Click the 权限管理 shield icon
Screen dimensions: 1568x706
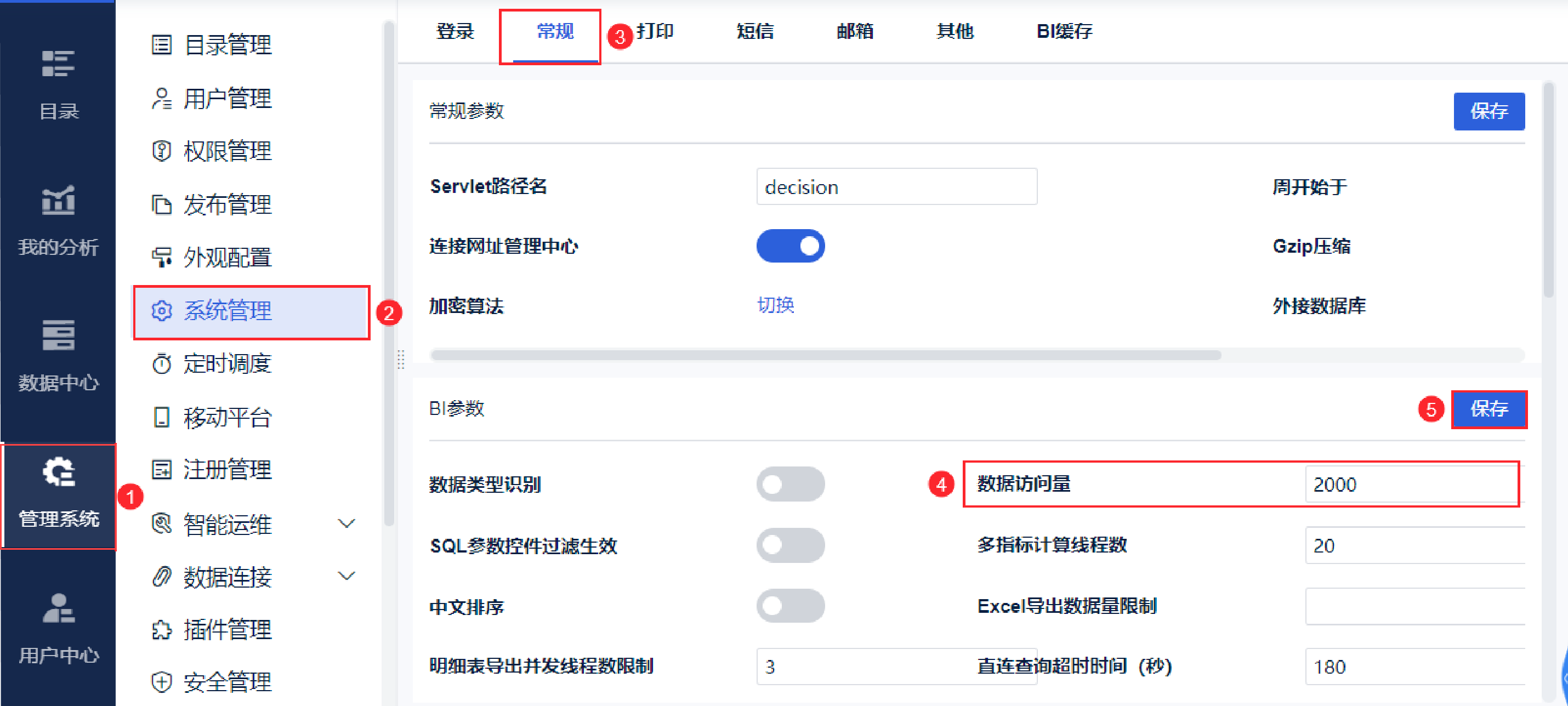[x=161, y=151]
